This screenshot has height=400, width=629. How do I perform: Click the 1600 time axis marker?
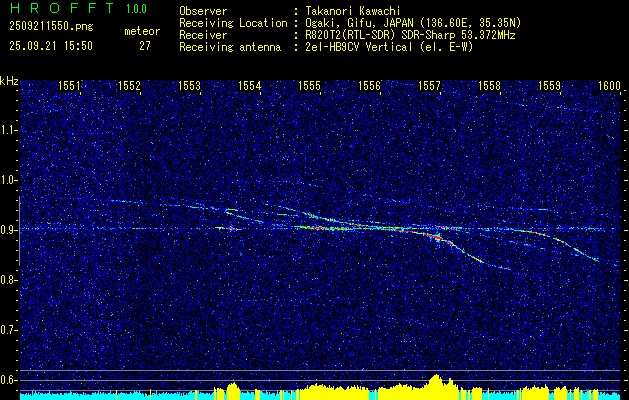tap(610, 85)
